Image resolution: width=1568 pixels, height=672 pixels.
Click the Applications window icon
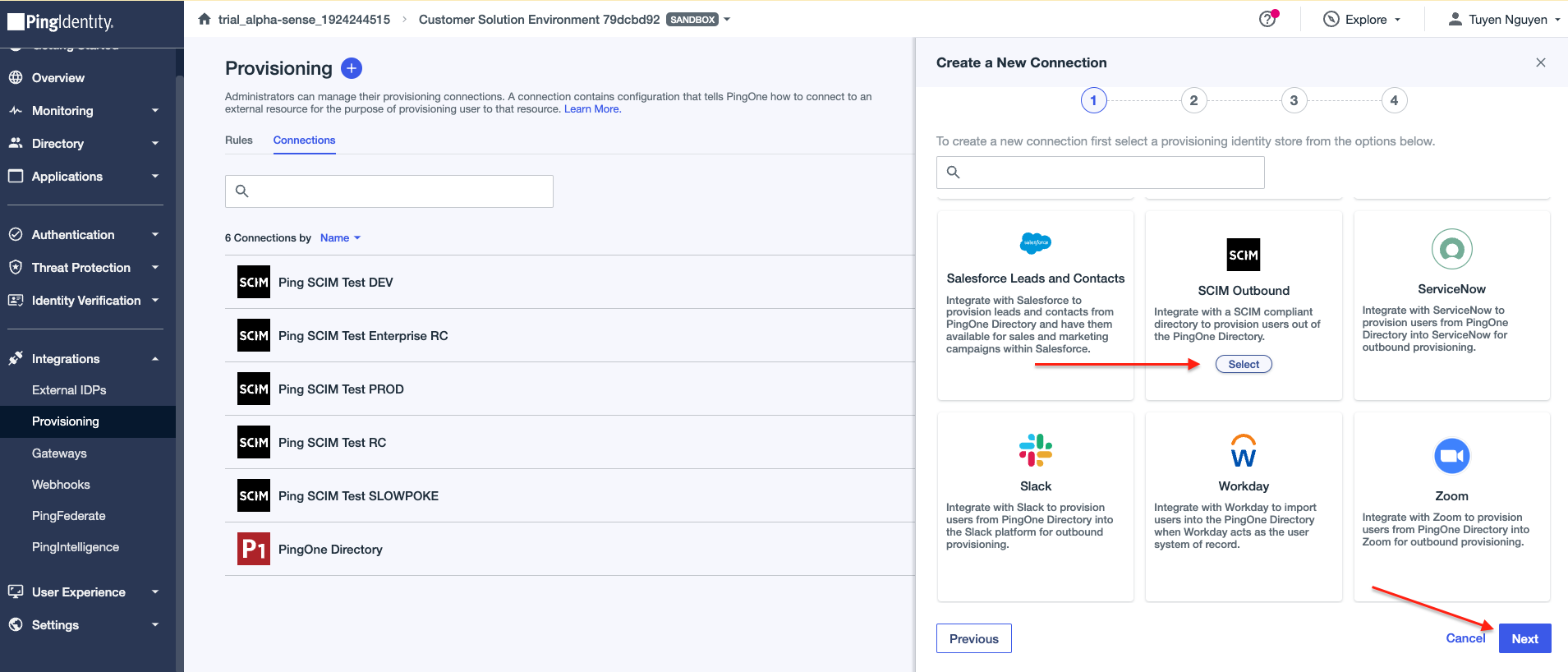16,176
